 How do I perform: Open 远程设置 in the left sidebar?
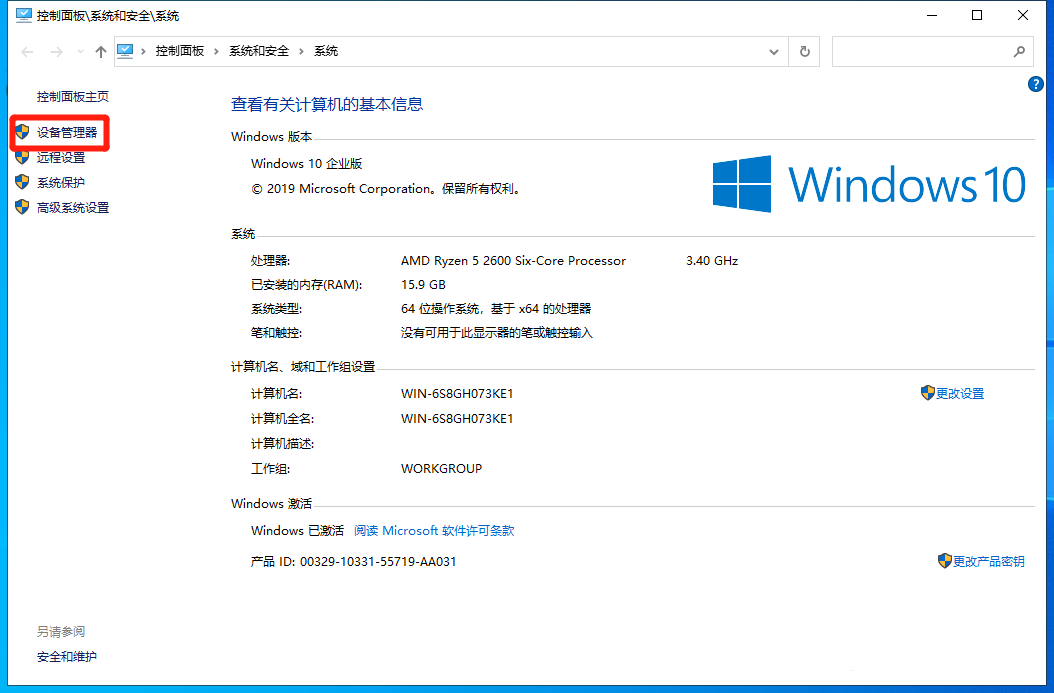(x=60, y=158)
